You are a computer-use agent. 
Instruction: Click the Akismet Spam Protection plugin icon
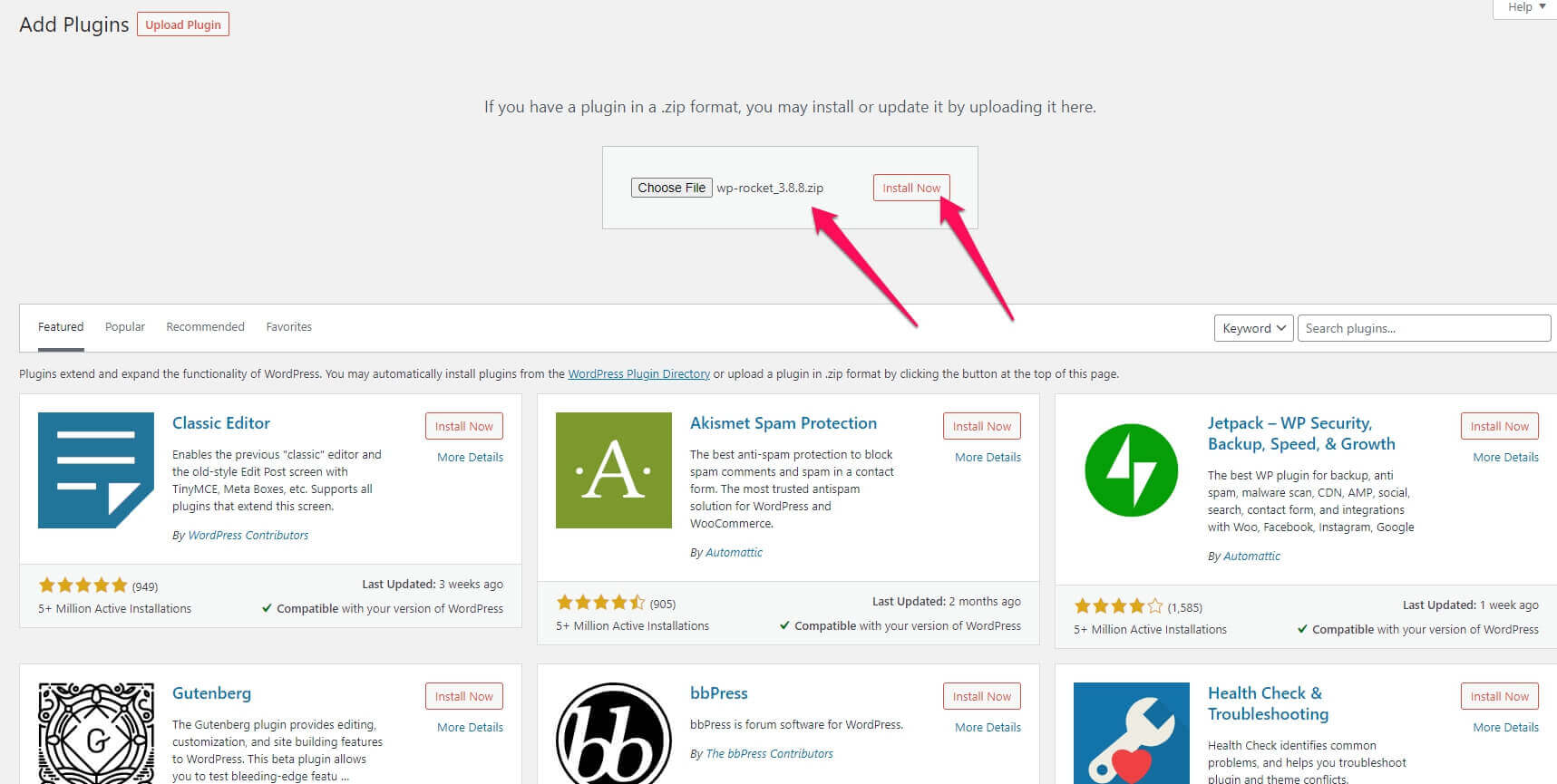pos(614,470)
